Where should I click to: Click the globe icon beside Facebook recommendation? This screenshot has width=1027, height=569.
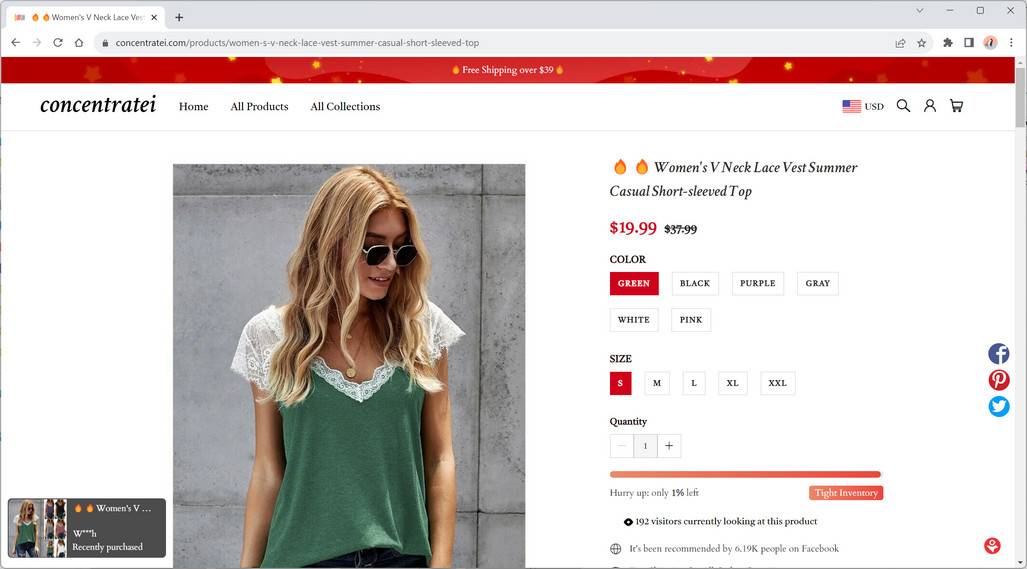click(616, 549)
